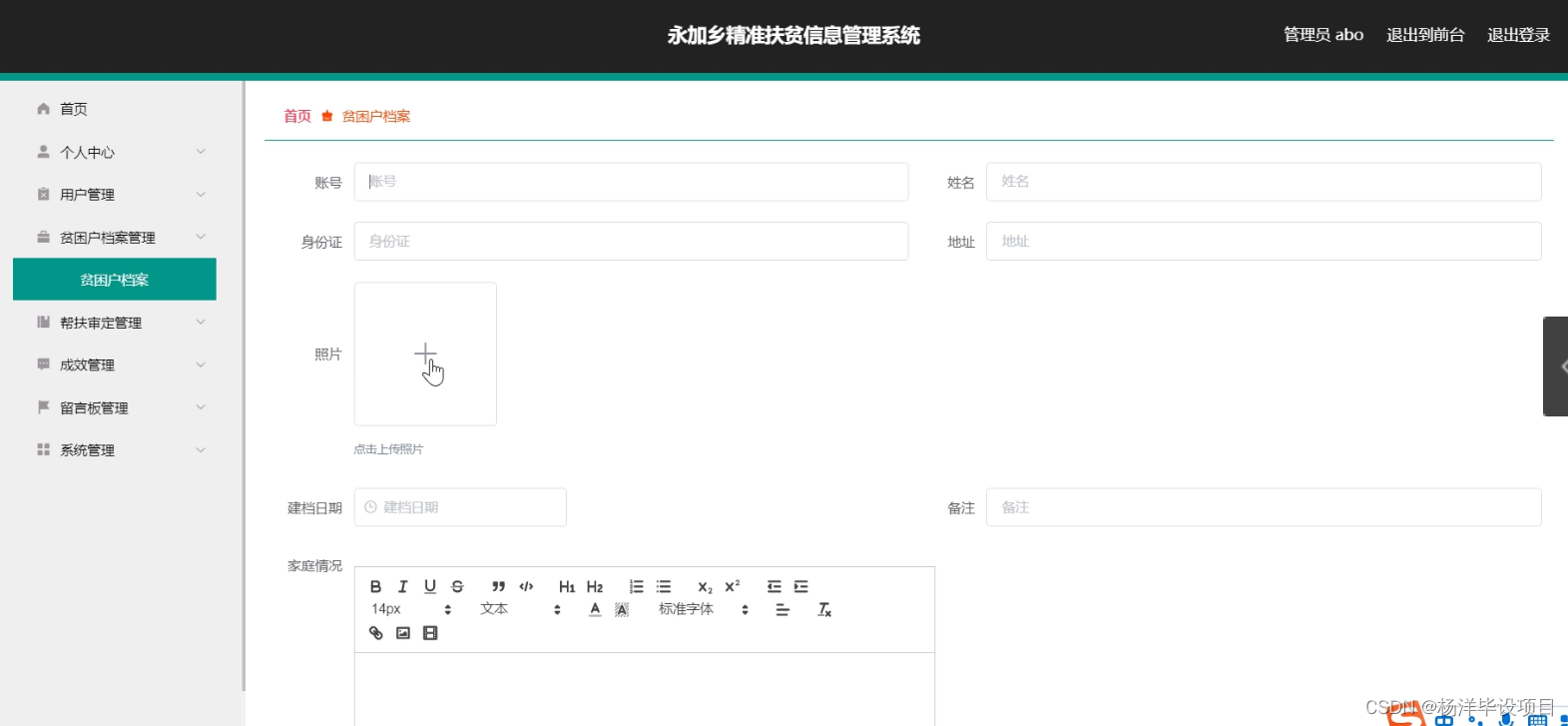1568x726 pixels.
Task: Apply superscript formatting
Action: [733, 586]
